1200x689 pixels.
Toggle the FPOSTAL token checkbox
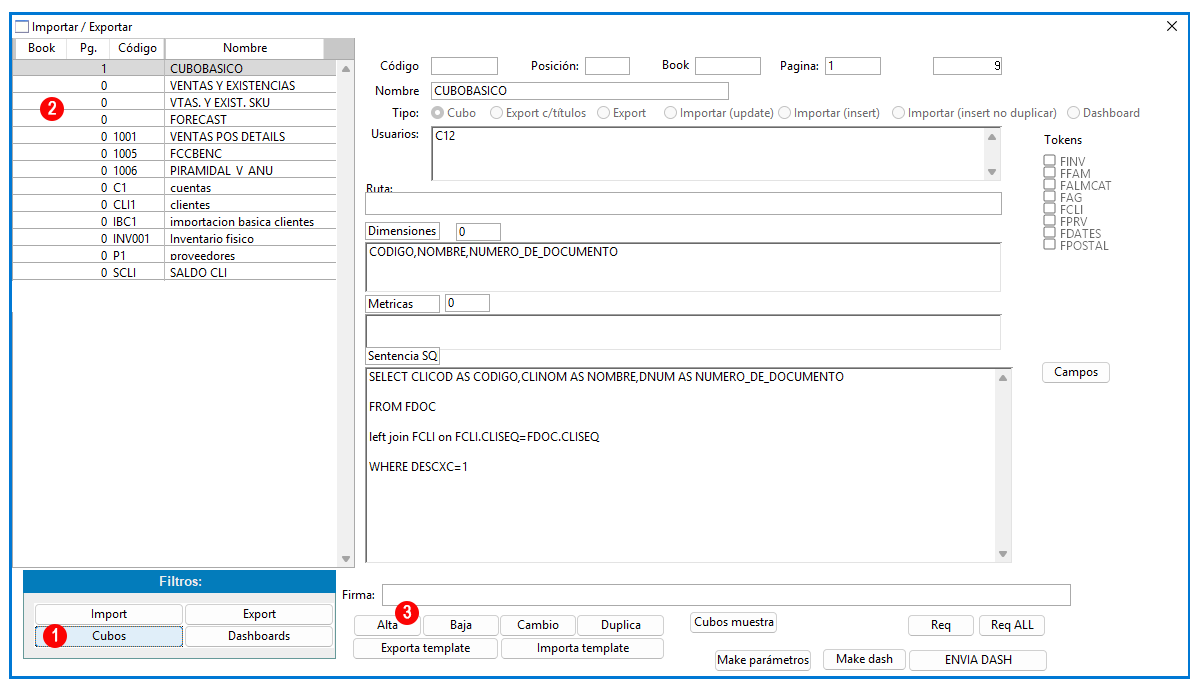point(1050,245)
